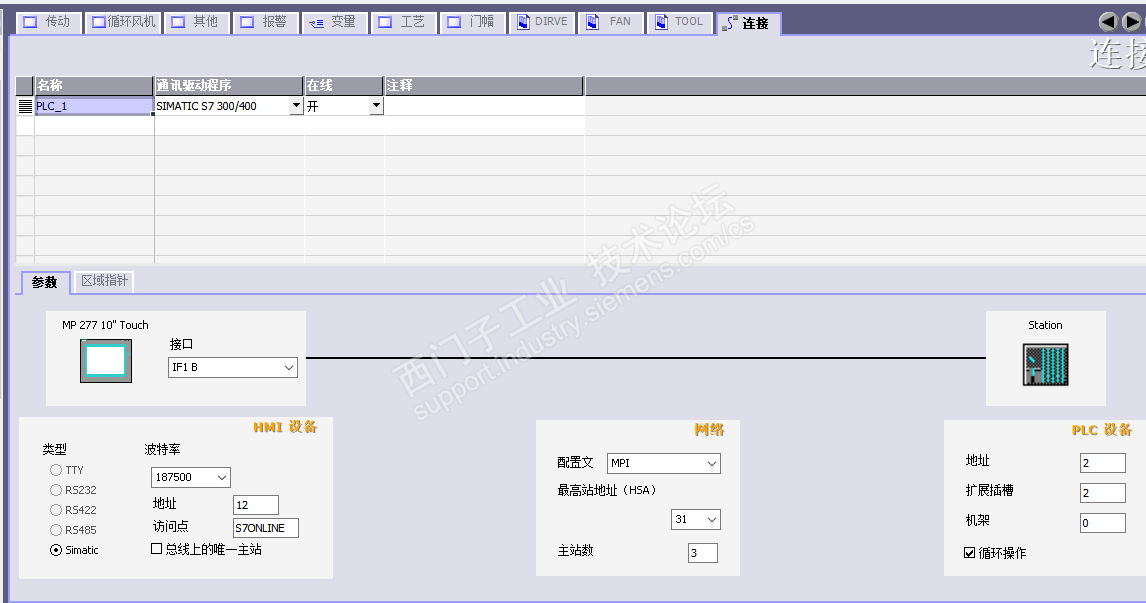Image resolution: width=1146 pixels, height=603 pixels.
Task: Switch to the 循环风机 tab
Action: 123,23
